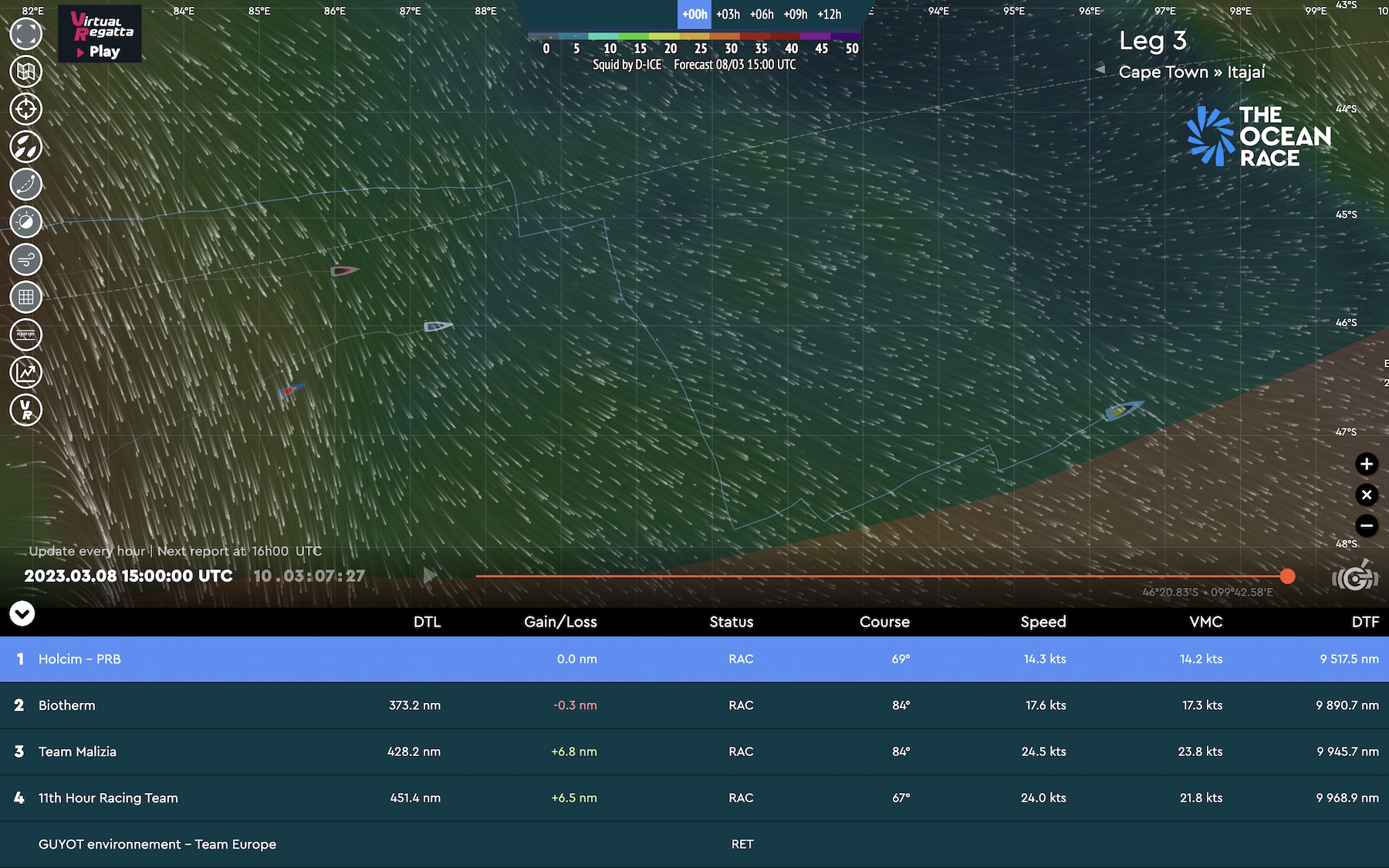Click the white boat marker on map
The height and width of the screenshot is (868, 1389).
tap(438, 326)
